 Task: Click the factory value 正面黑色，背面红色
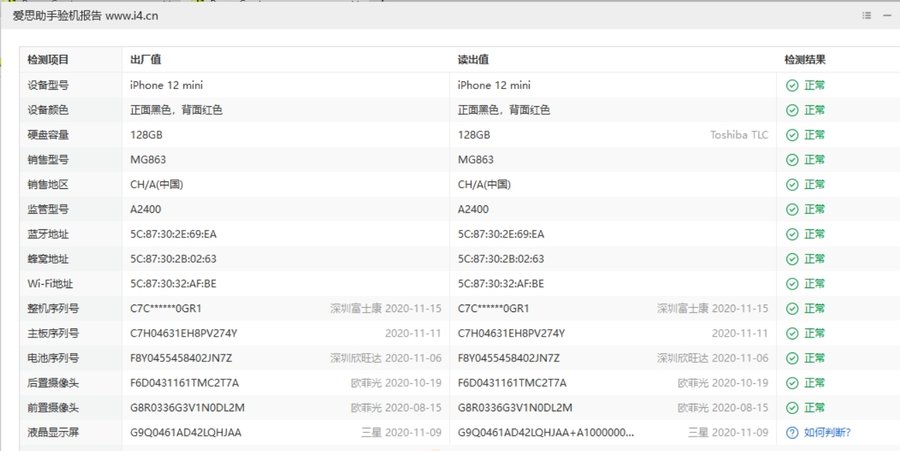pyautogui.click(x=176, y=110)
